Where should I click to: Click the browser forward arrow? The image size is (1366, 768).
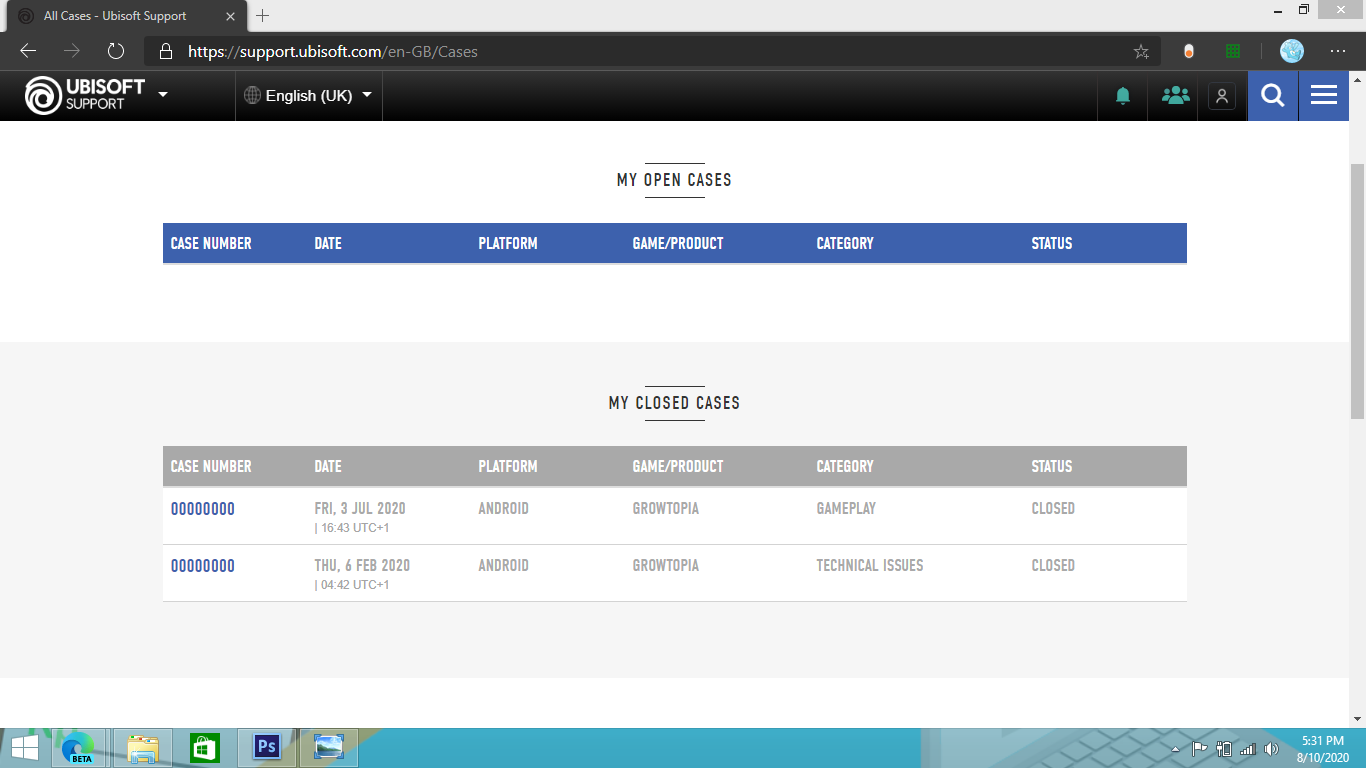[72, 51]
